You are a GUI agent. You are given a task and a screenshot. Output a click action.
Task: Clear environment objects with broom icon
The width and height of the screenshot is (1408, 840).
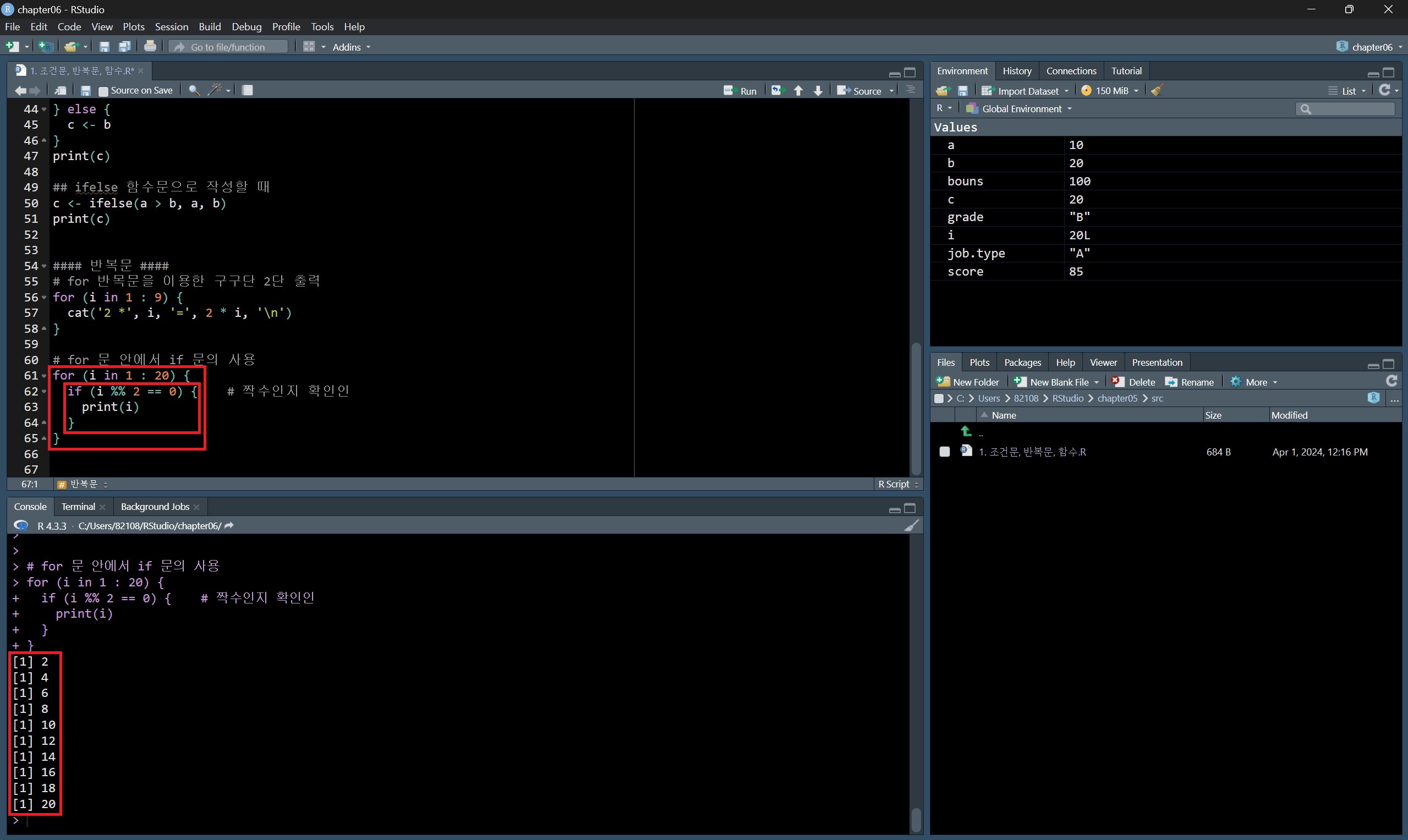1157,91
